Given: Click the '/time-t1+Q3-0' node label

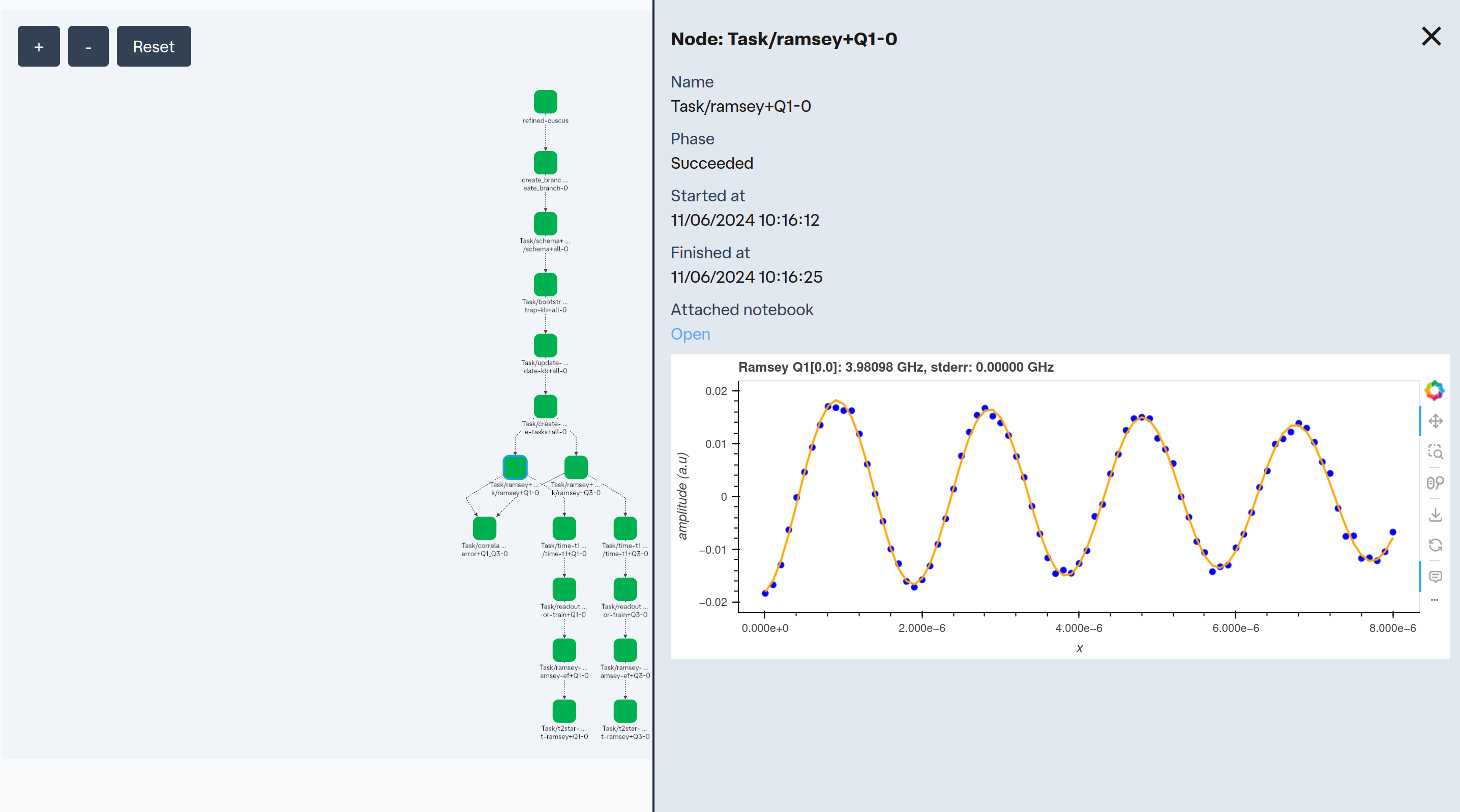Looking at the screenshot, I should (625, 554).
